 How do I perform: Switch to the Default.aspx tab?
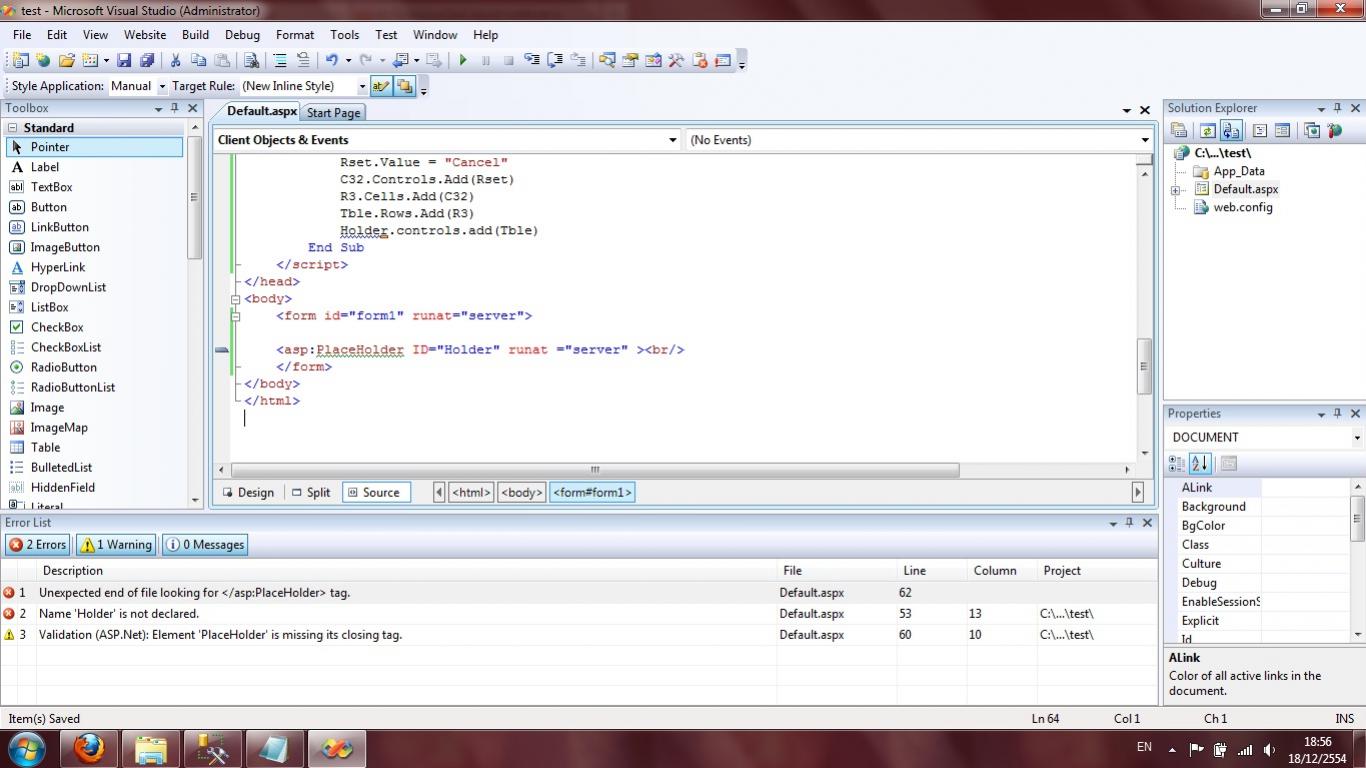click(x=261, y=111)
